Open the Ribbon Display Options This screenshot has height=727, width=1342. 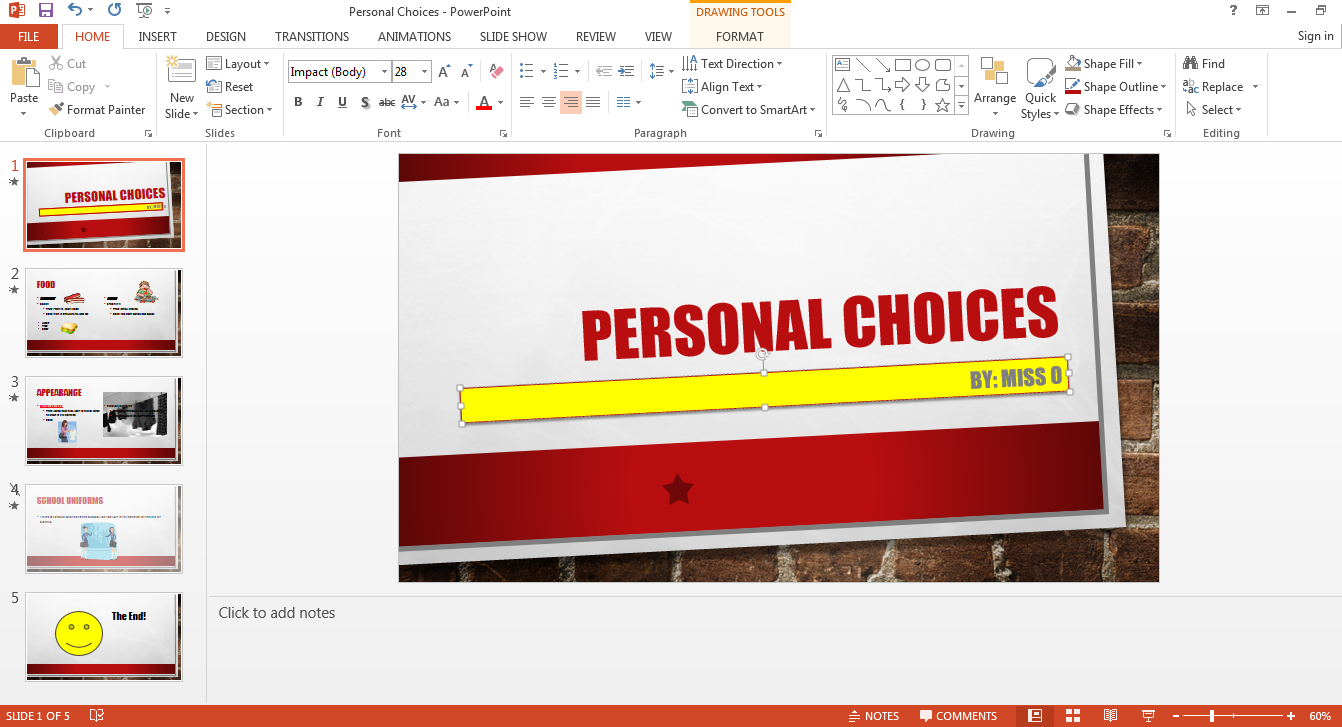pyautogui.click(x=1262, y=10)
